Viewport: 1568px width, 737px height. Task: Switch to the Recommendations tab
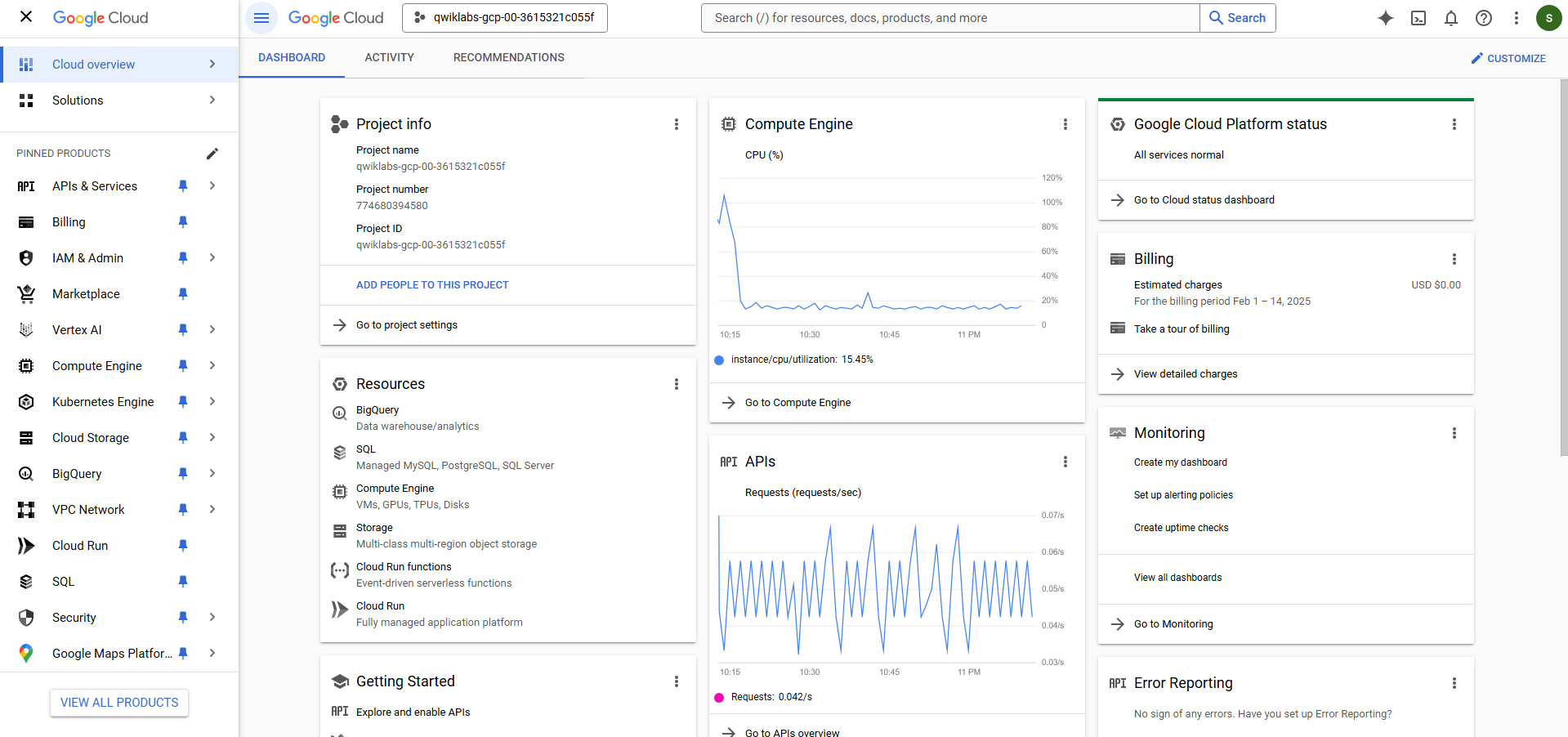(x=509, y=57)
